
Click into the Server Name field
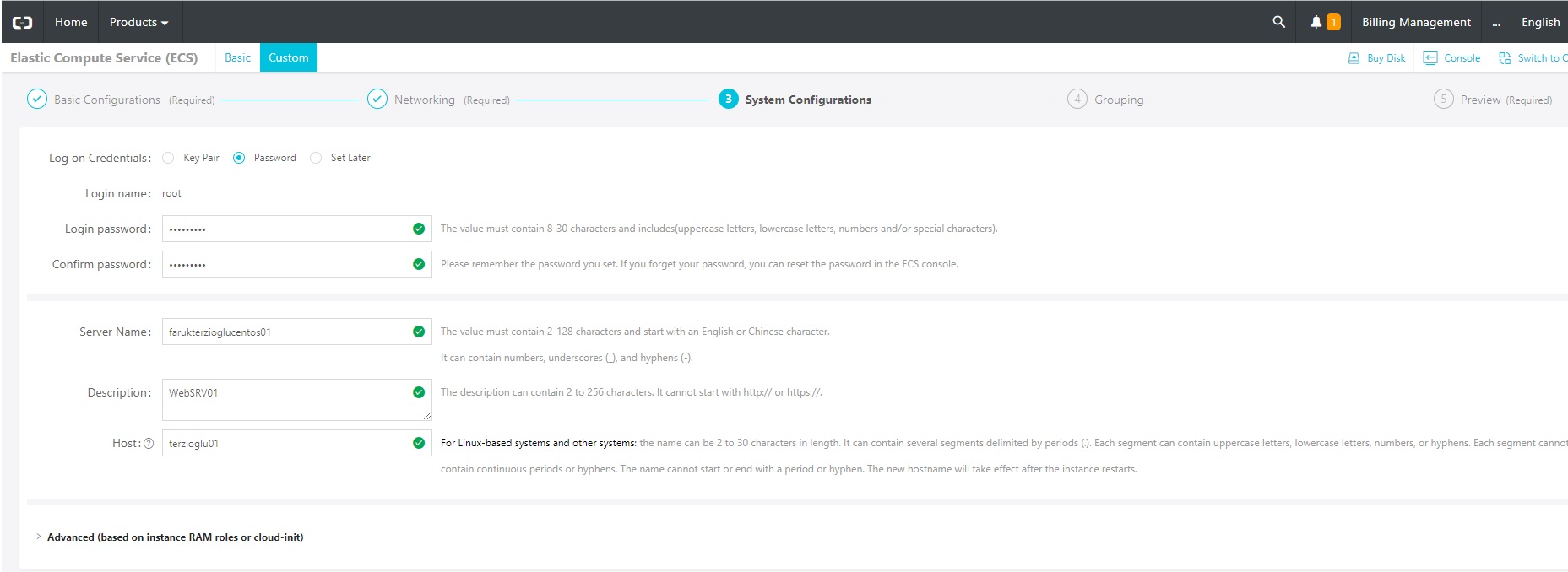pyautogui.click(x=296, y=332)
